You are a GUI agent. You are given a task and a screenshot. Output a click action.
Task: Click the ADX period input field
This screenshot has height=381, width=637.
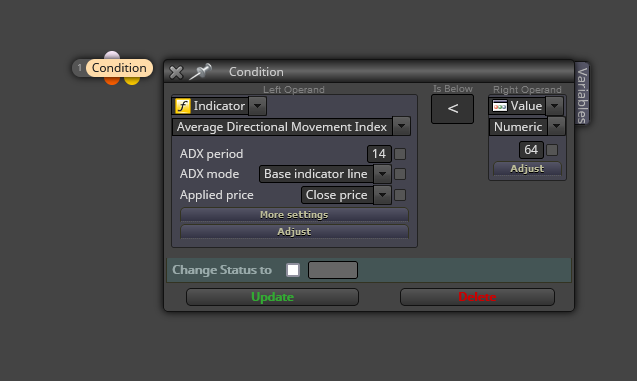click(x=379, y=154)
